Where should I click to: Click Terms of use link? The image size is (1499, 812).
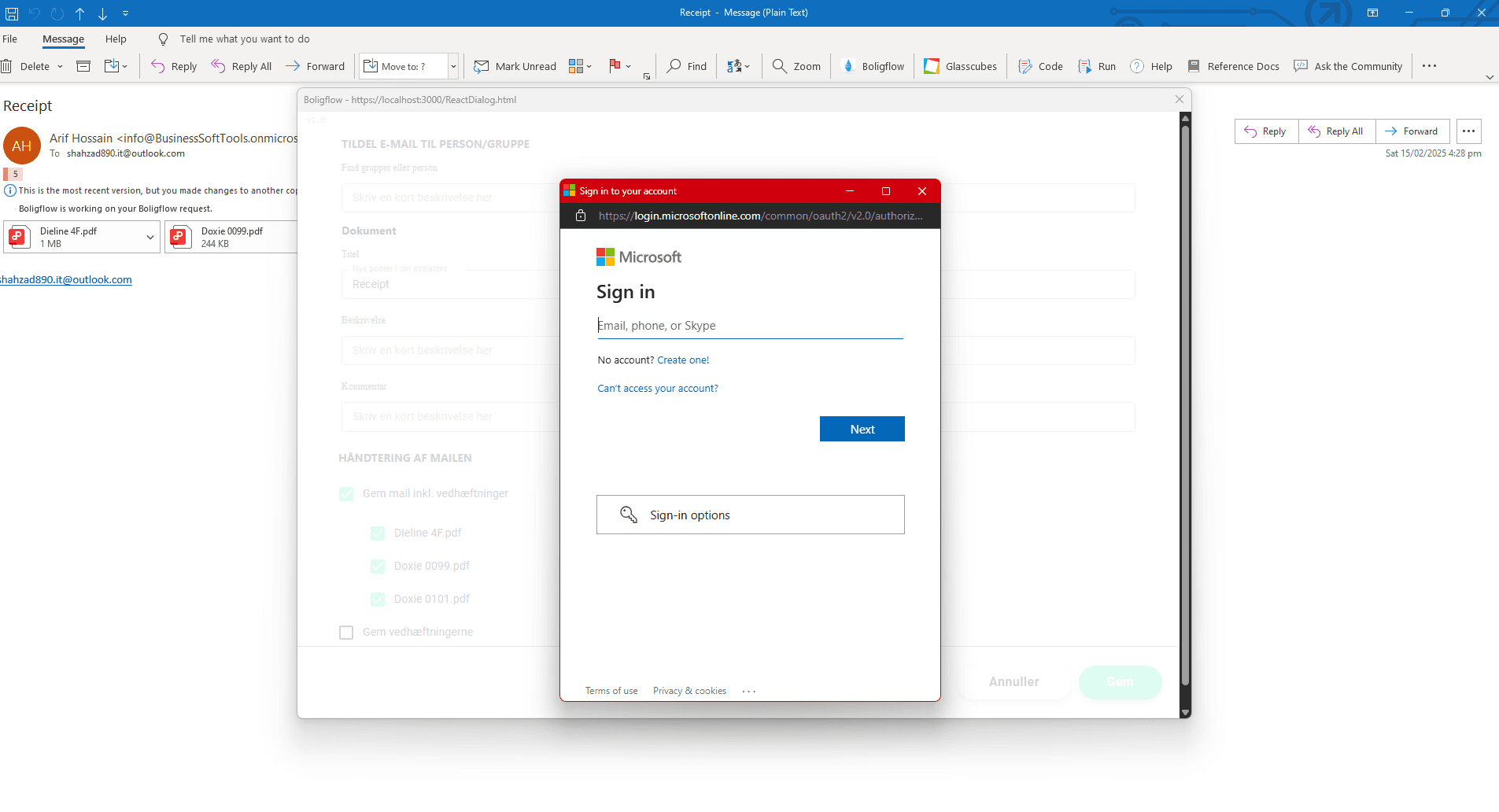[x=611, y=691]
